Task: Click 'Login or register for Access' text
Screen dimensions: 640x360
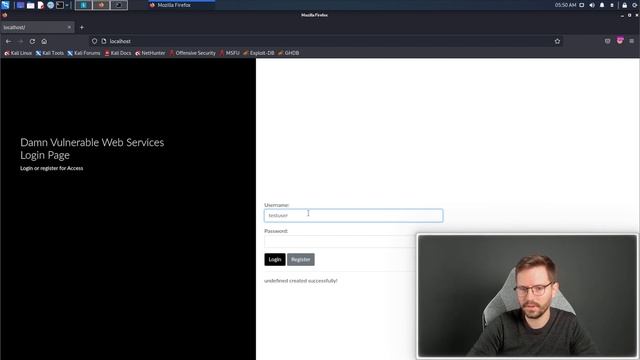Action: click(x=51, y=168)
